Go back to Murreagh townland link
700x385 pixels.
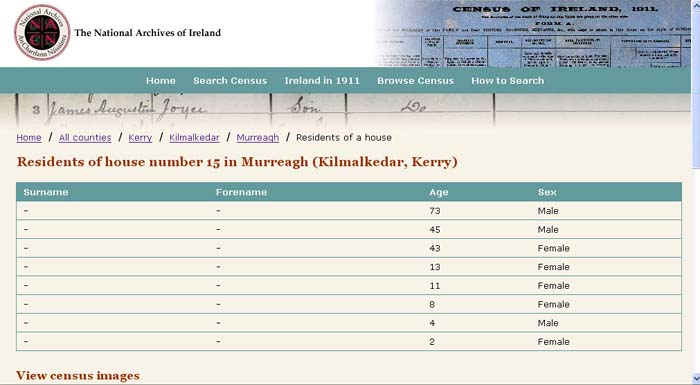point(258,138)
